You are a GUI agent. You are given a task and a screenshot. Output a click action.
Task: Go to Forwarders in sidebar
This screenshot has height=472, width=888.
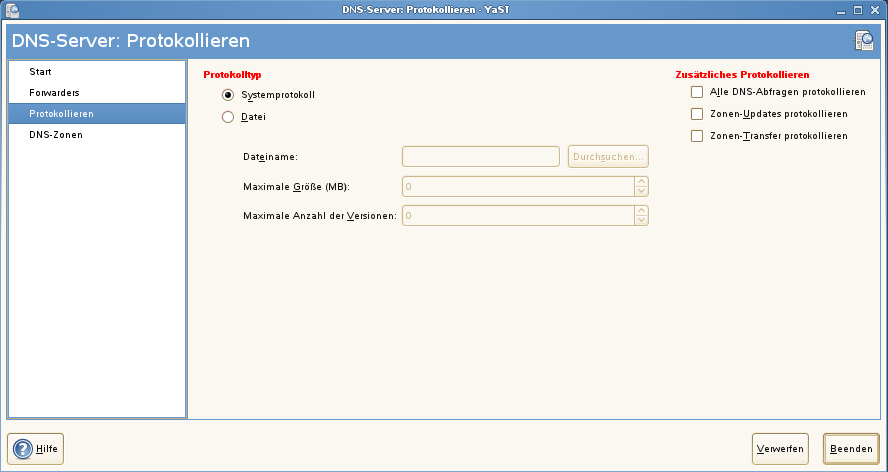[x=97, y=93]
